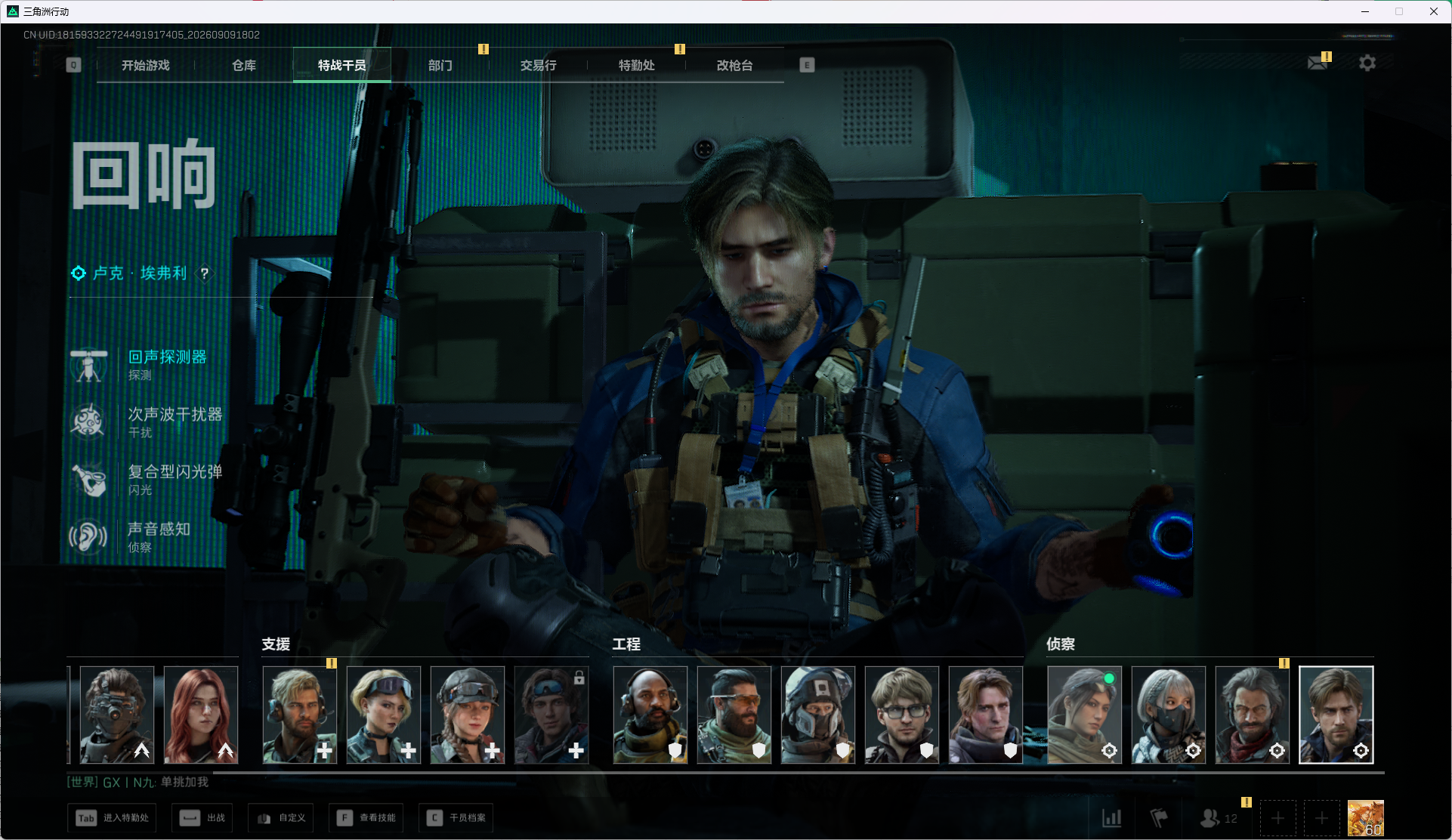Select the braided support operator wearing helmet
The width and height of the screenshot is (1452, 840).
coord(468,715)
